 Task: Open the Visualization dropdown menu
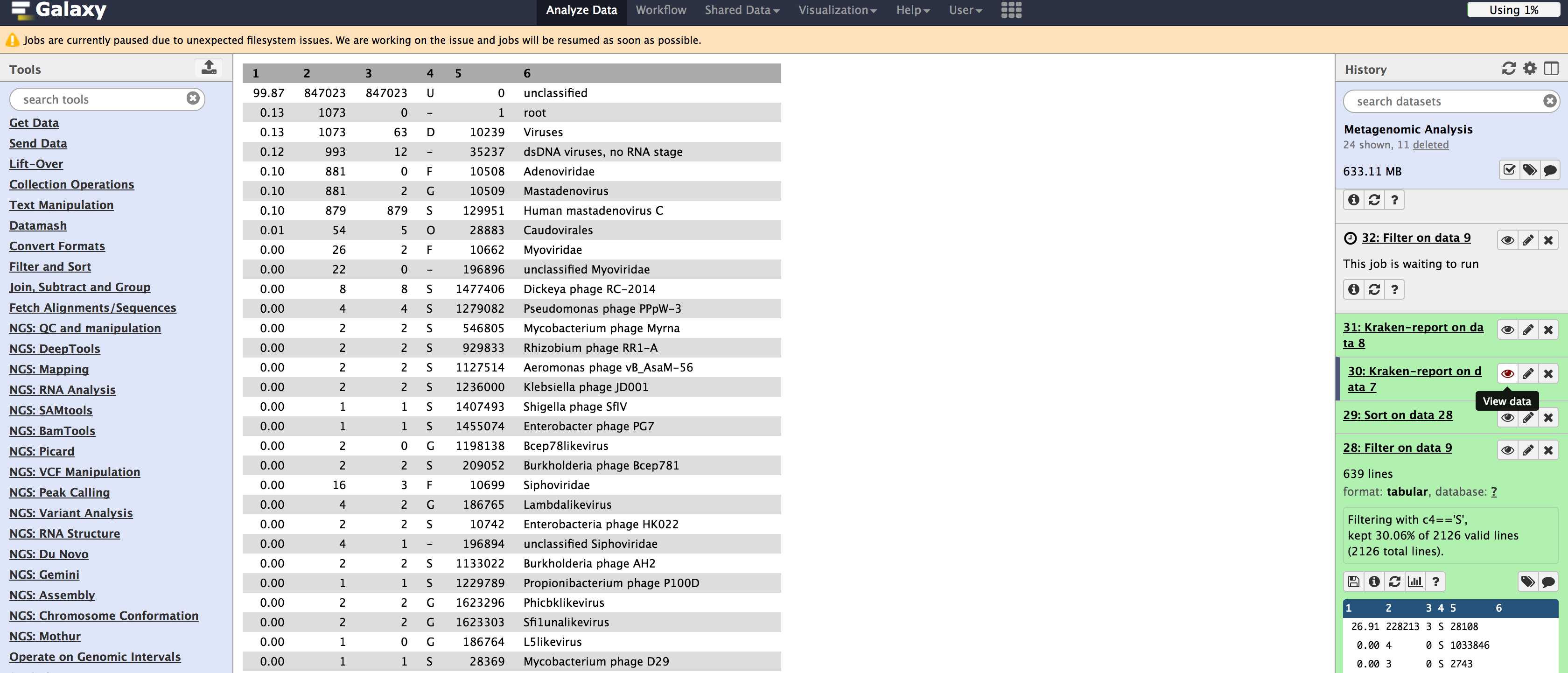pos(837,10)
